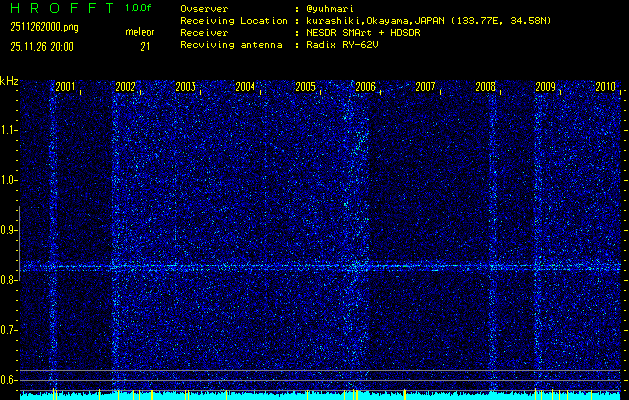The height and width of the screenshot is (400, 629).
Task: Click the HROFFT title text
Action: click(63, 8)
